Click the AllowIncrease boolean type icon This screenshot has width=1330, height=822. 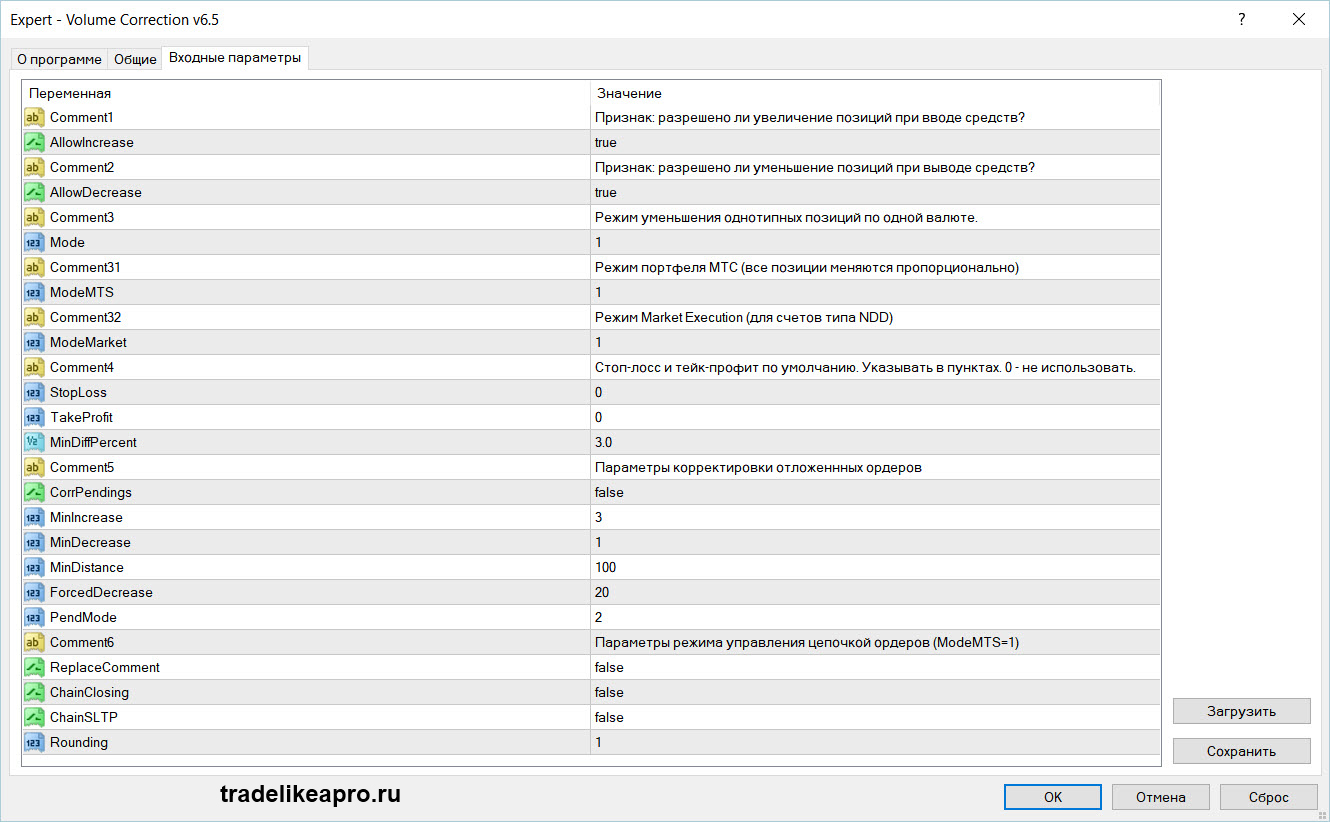(34, 142)
